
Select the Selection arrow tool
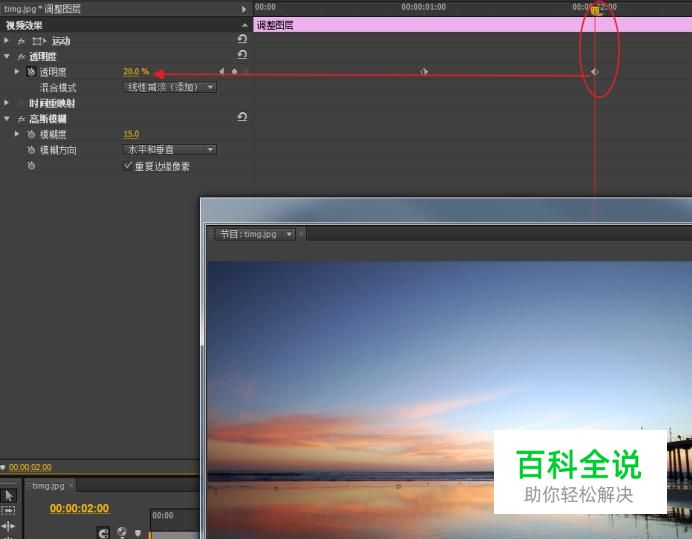[8, 495]
